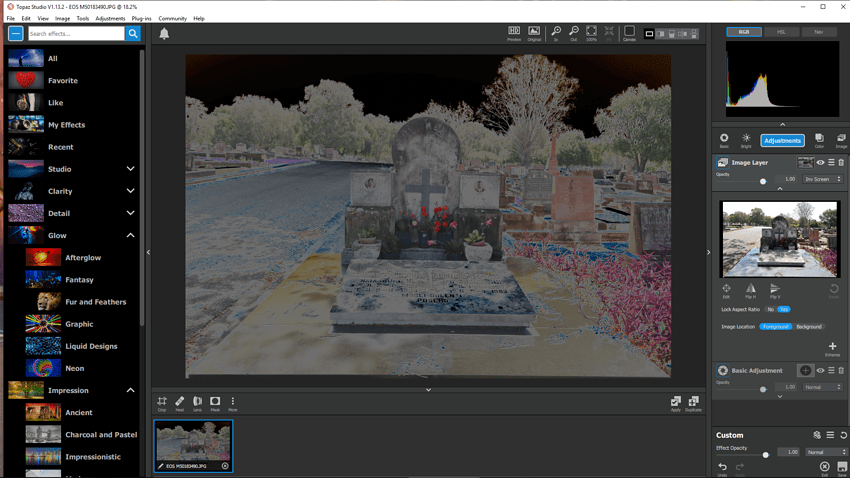The height and width of the screenshot is (478, 850).
Task: Set Image Location to Background
Action: [x=809, y=327]
